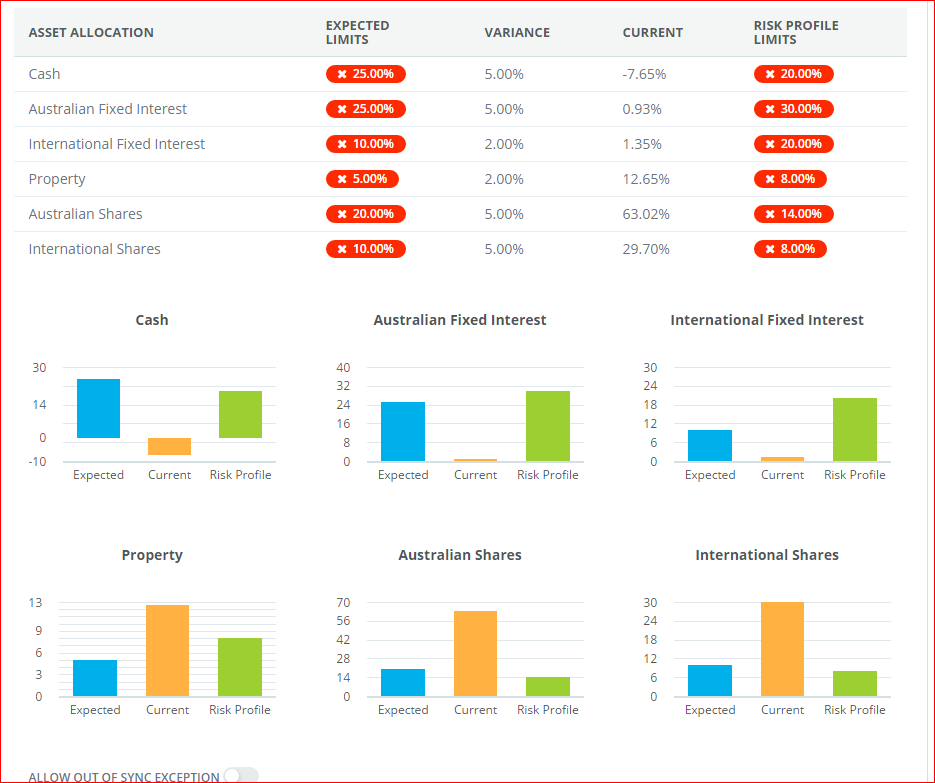Screen dimensions: 935x783
Task: Click Cash expected limit 25.00% badge
Action: click(365, 74)
